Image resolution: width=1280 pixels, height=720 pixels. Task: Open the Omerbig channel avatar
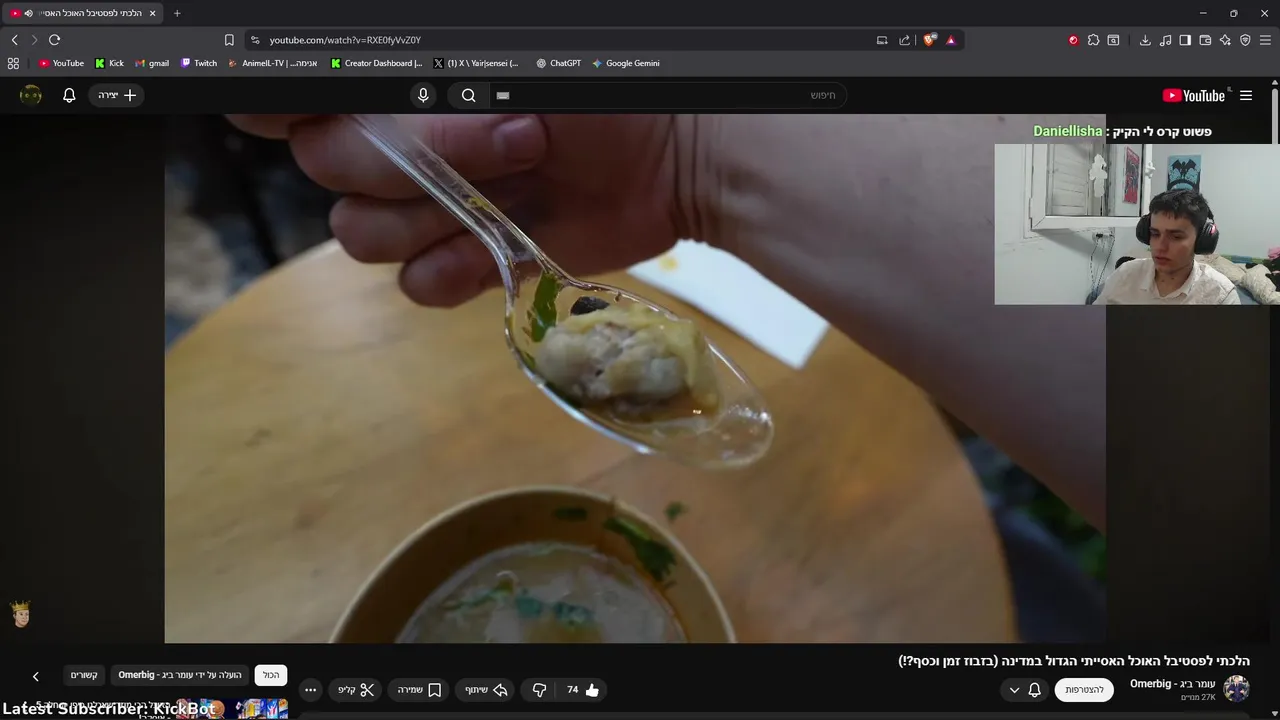1237,689
